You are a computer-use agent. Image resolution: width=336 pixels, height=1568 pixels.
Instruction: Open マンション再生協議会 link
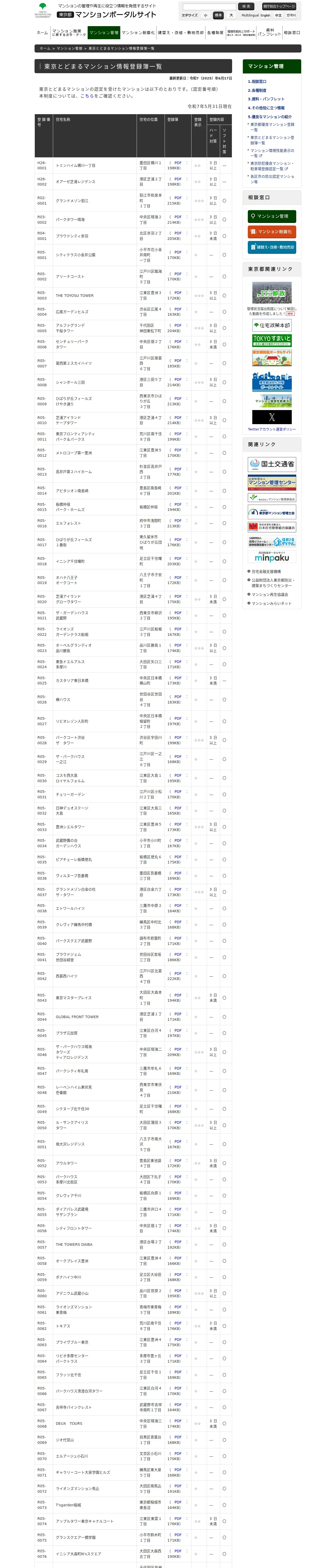tap(270, 595)
